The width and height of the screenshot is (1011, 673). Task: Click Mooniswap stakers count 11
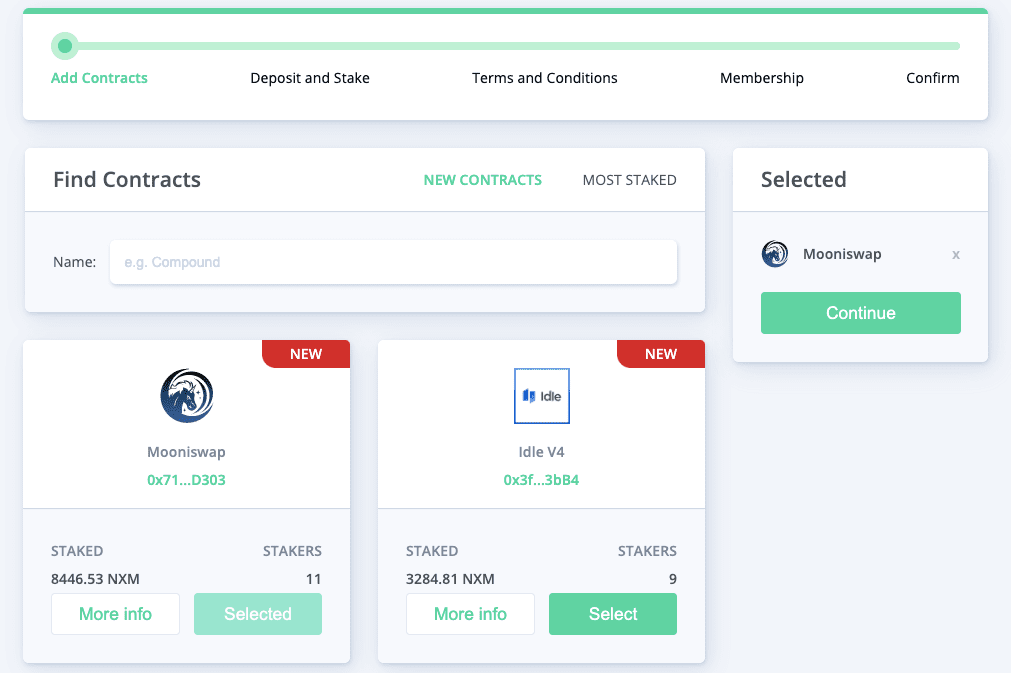coord(313,579)
